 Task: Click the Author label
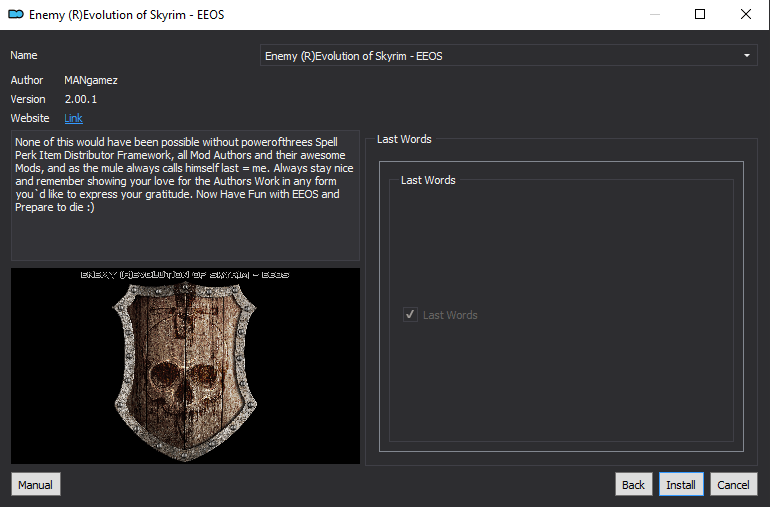(x=27, y=80)
